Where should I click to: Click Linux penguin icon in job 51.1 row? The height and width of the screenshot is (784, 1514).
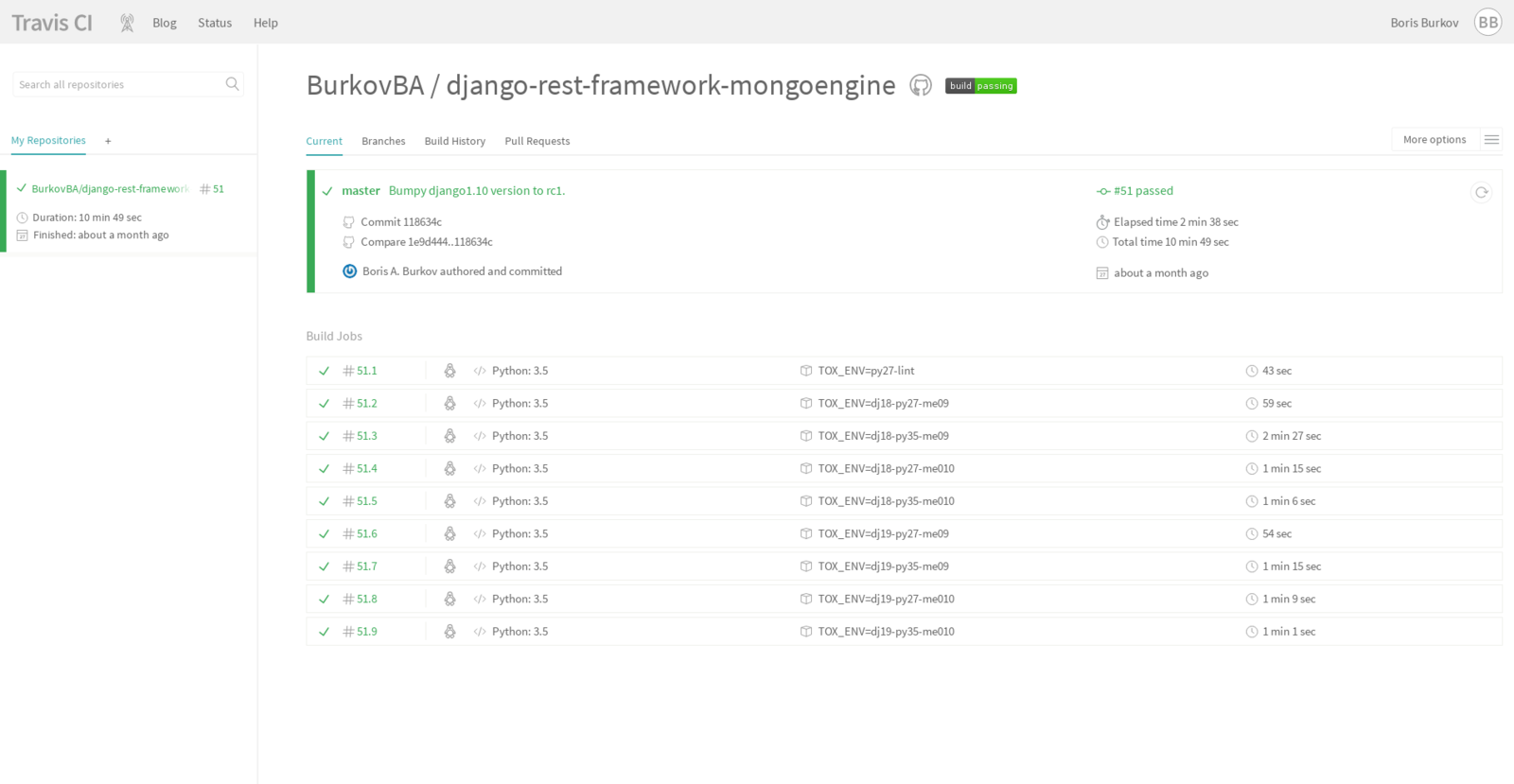449,371
